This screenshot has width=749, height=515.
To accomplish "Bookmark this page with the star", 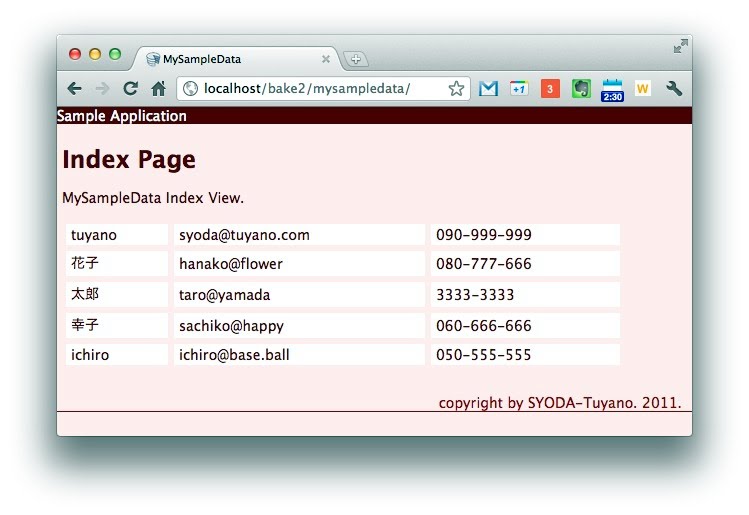I will click(x=456, y=89).
